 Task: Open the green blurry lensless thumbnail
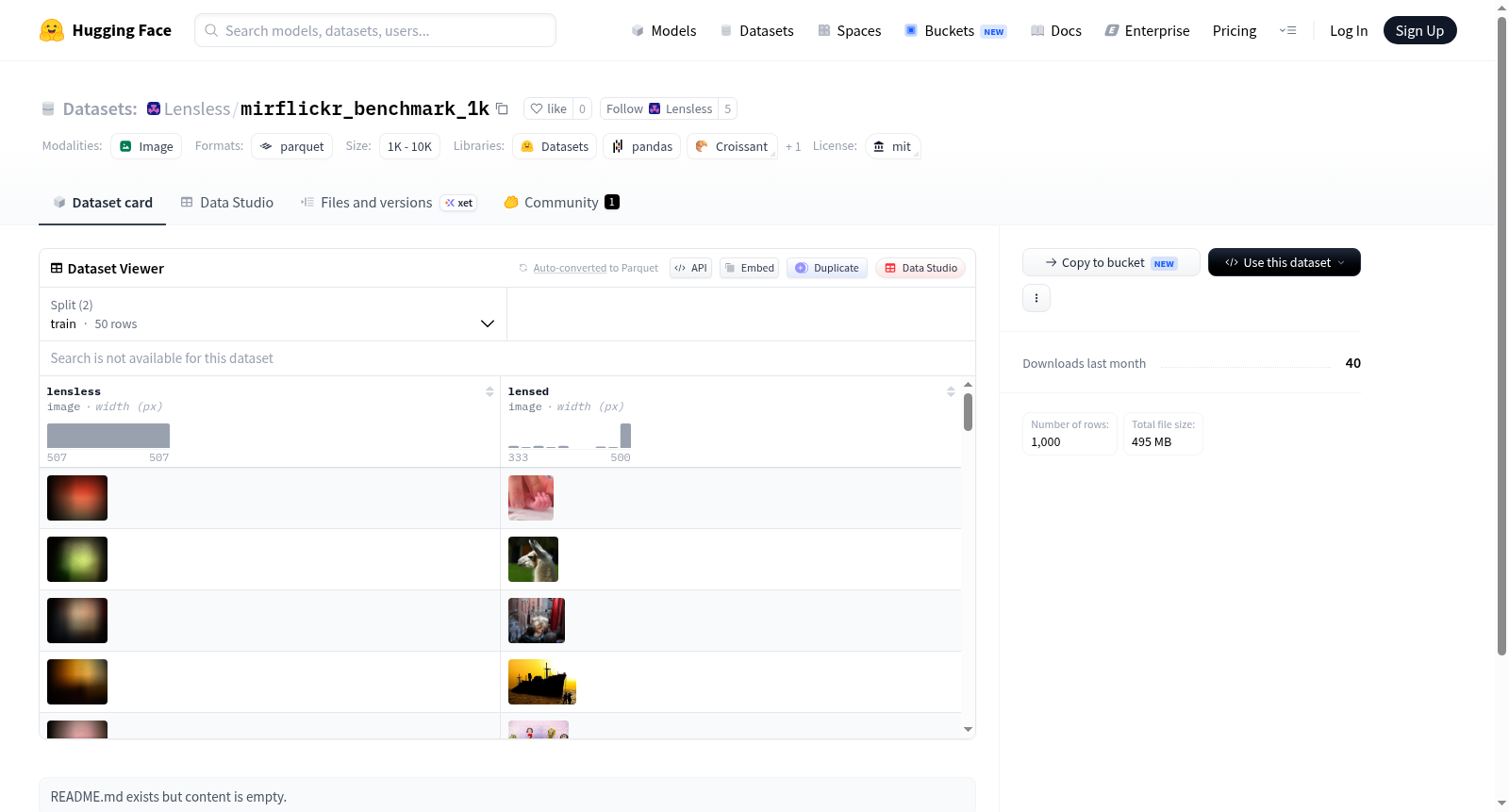77,559
